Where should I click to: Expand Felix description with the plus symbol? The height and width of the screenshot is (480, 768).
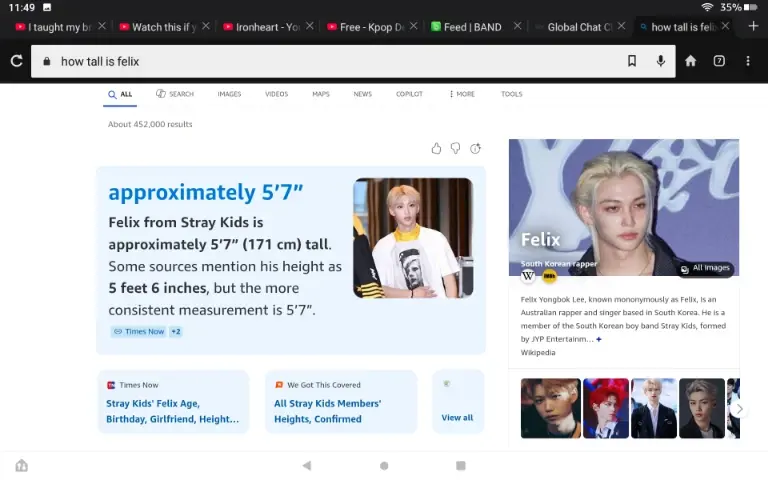click(599, 339)
